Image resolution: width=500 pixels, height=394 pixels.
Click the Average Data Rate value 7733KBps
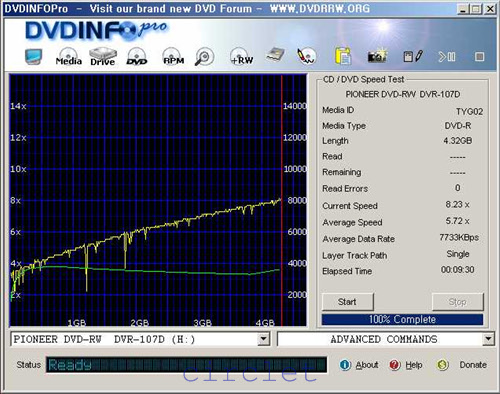[x=459, y=237]
